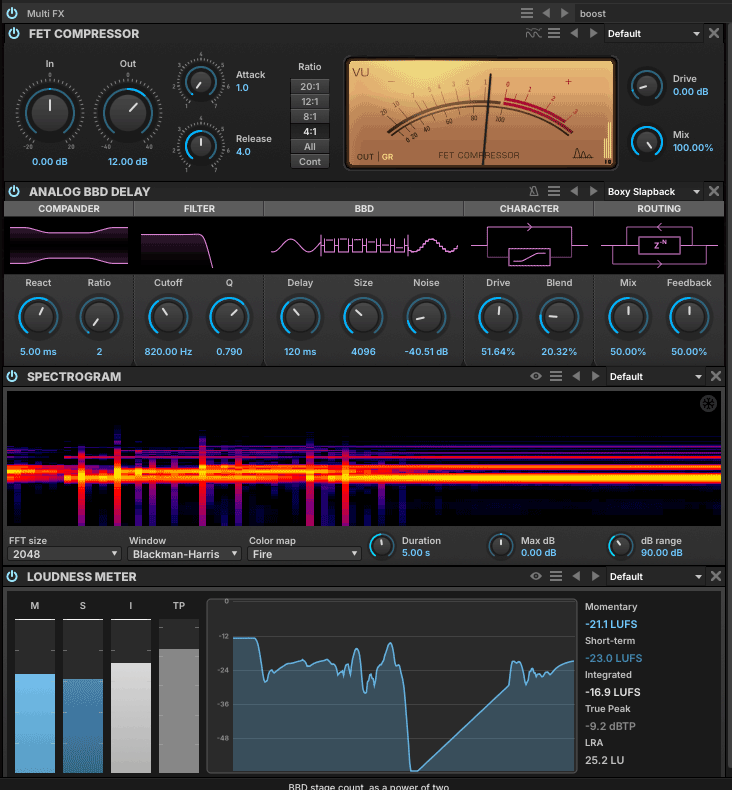Set compressor ratio to 4:1

point(310,132)
